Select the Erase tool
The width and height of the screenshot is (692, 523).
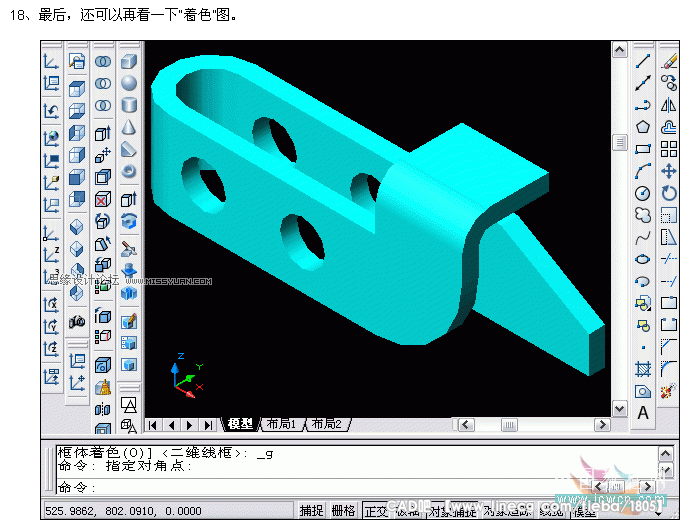coord(669,61)
